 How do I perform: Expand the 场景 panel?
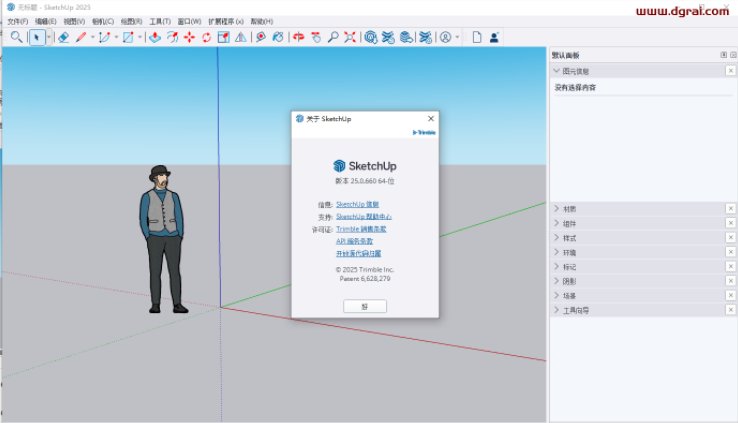pyautogui.click(x=557, y=295)
